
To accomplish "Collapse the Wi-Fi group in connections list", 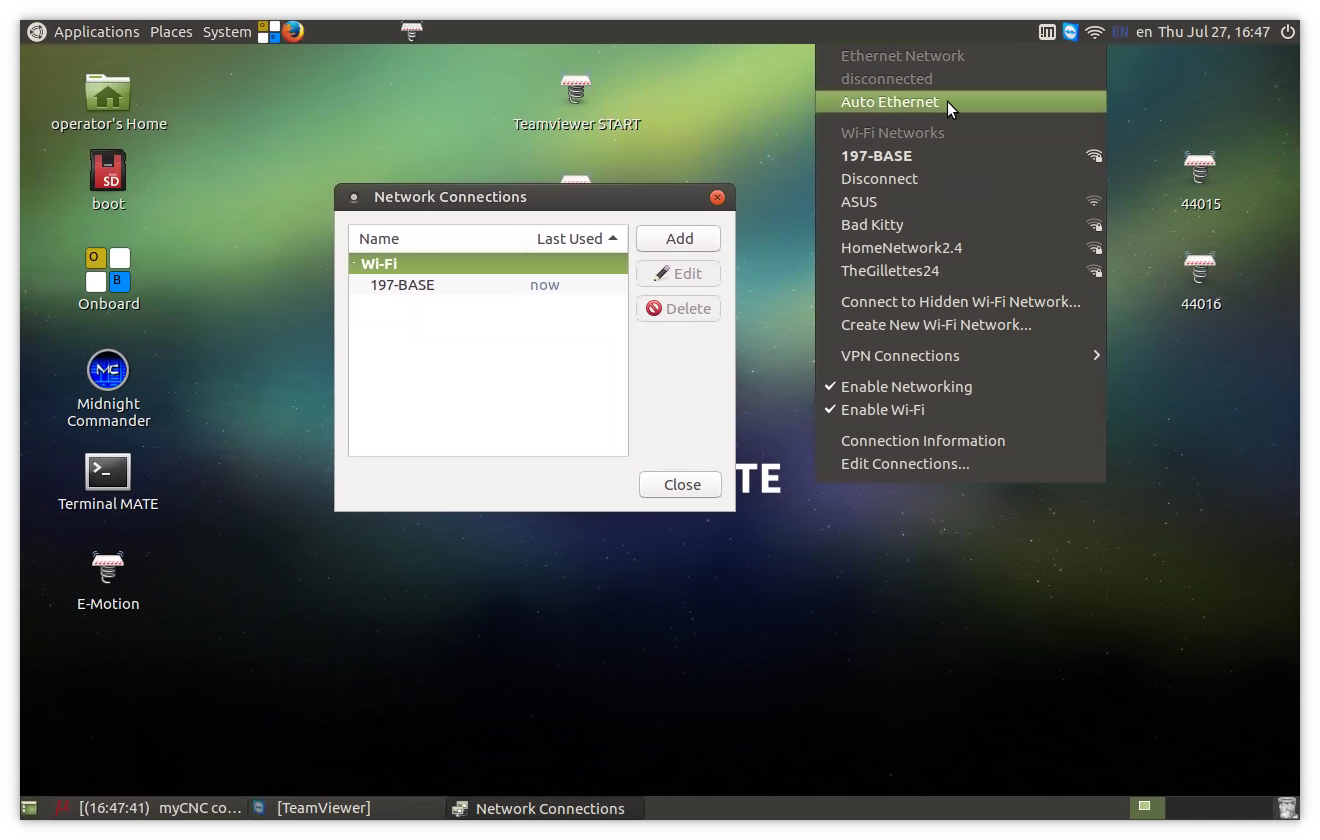I will point(355,264).
